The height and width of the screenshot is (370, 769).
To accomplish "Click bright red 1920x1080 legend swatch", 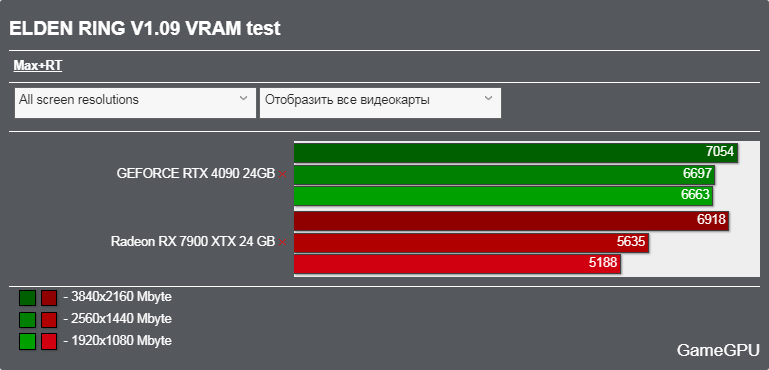I will click(x=49, y=342).
